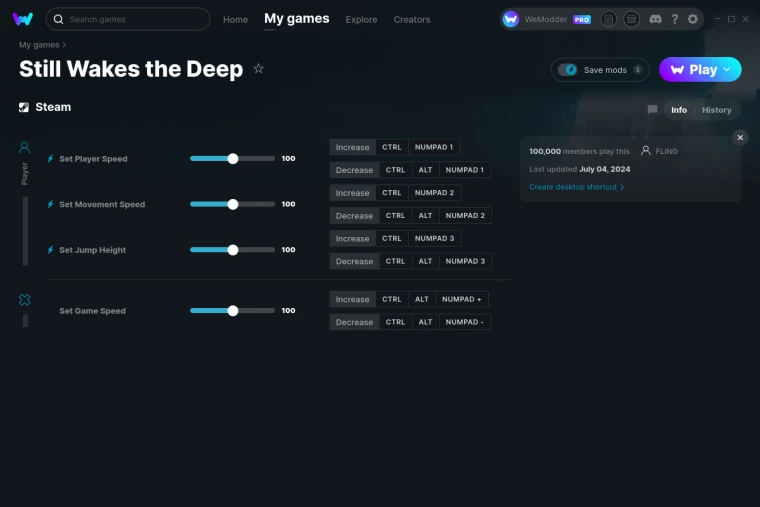The height and width of the screenshot is (507, 760).
Task: Close the info panel
Action: pyautogui.click(x=740, y=138)
